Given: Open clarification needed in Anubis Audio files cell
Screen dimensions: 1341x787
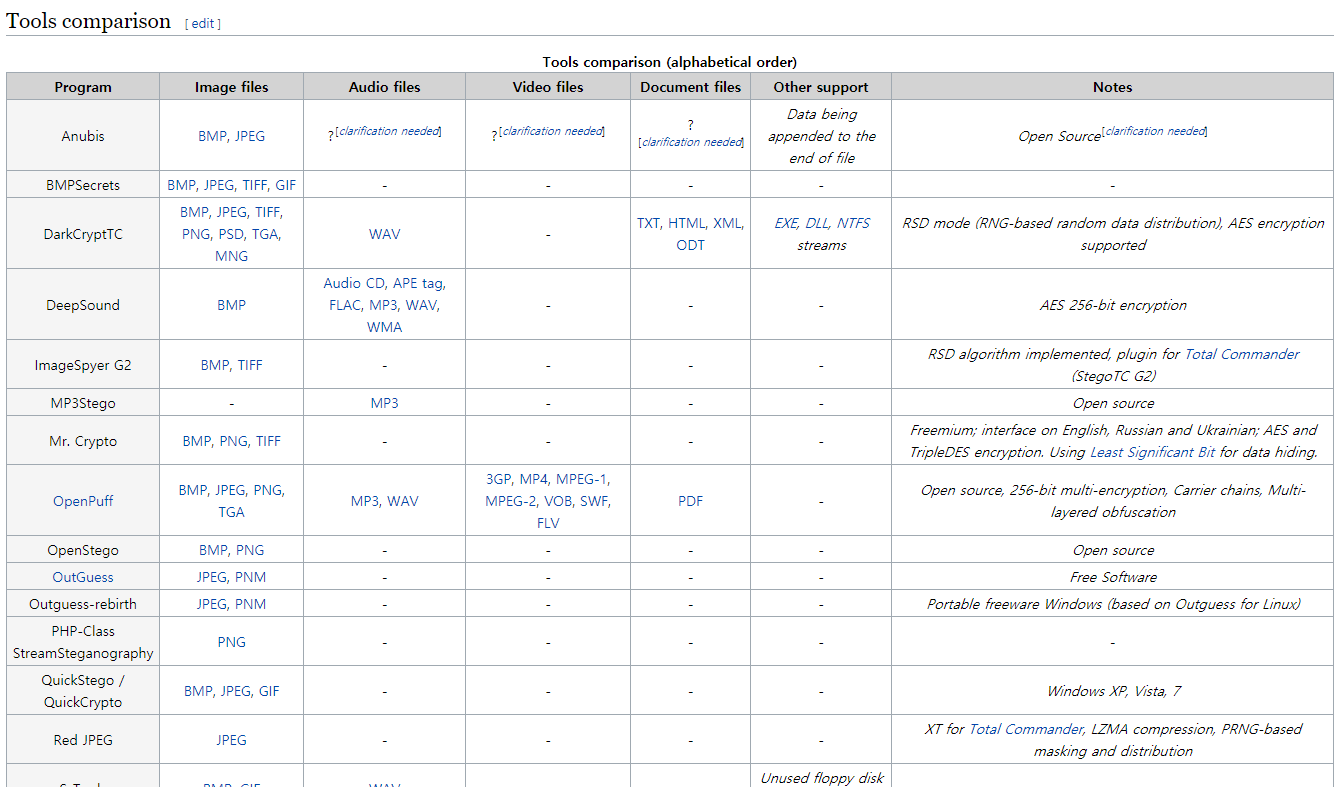Looking at the screenshot, I should pos(389,131).
